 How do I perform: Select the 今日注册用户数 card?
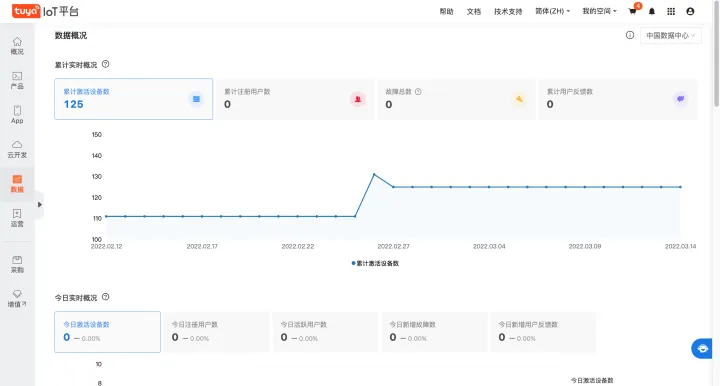[x=216, y=332]
